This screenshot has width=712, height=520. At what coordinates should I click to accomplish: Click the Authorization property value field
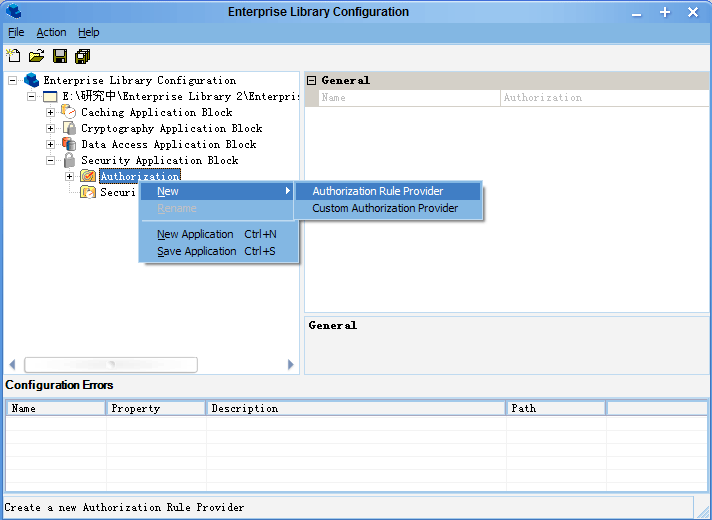[605, 98]
